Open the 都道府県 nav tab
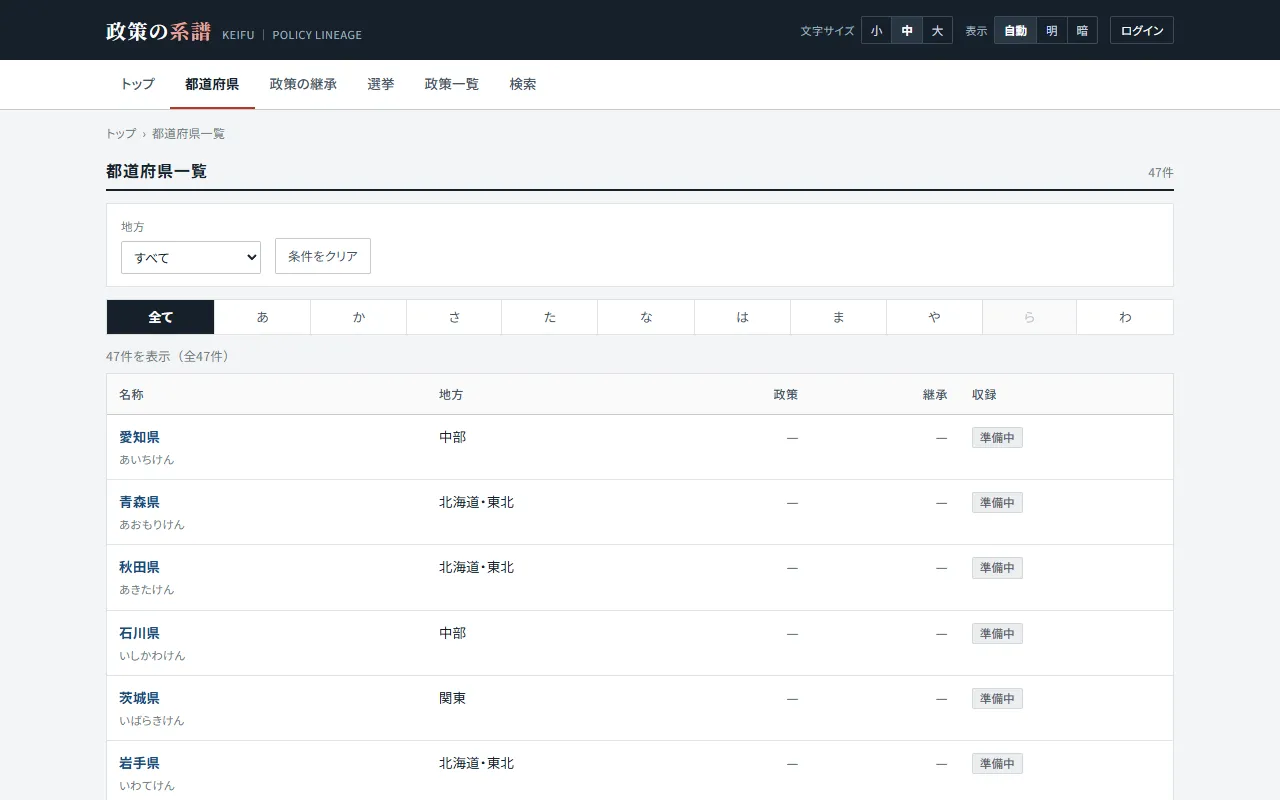 (212, 84)
